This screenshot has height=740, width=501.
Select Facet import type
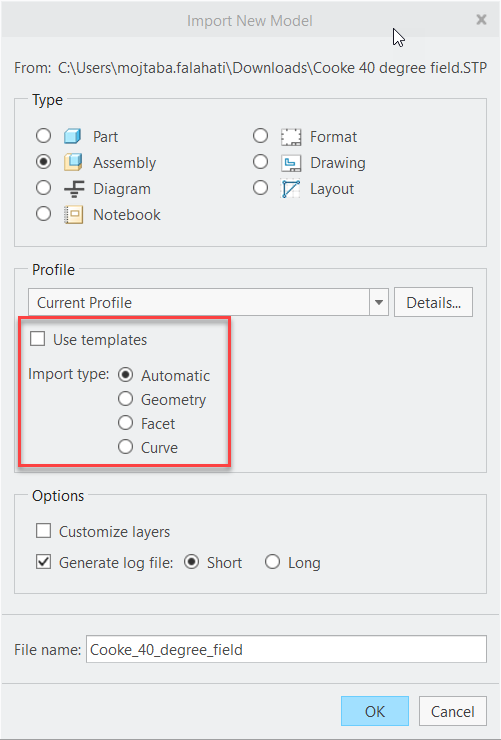pos(125,423)
